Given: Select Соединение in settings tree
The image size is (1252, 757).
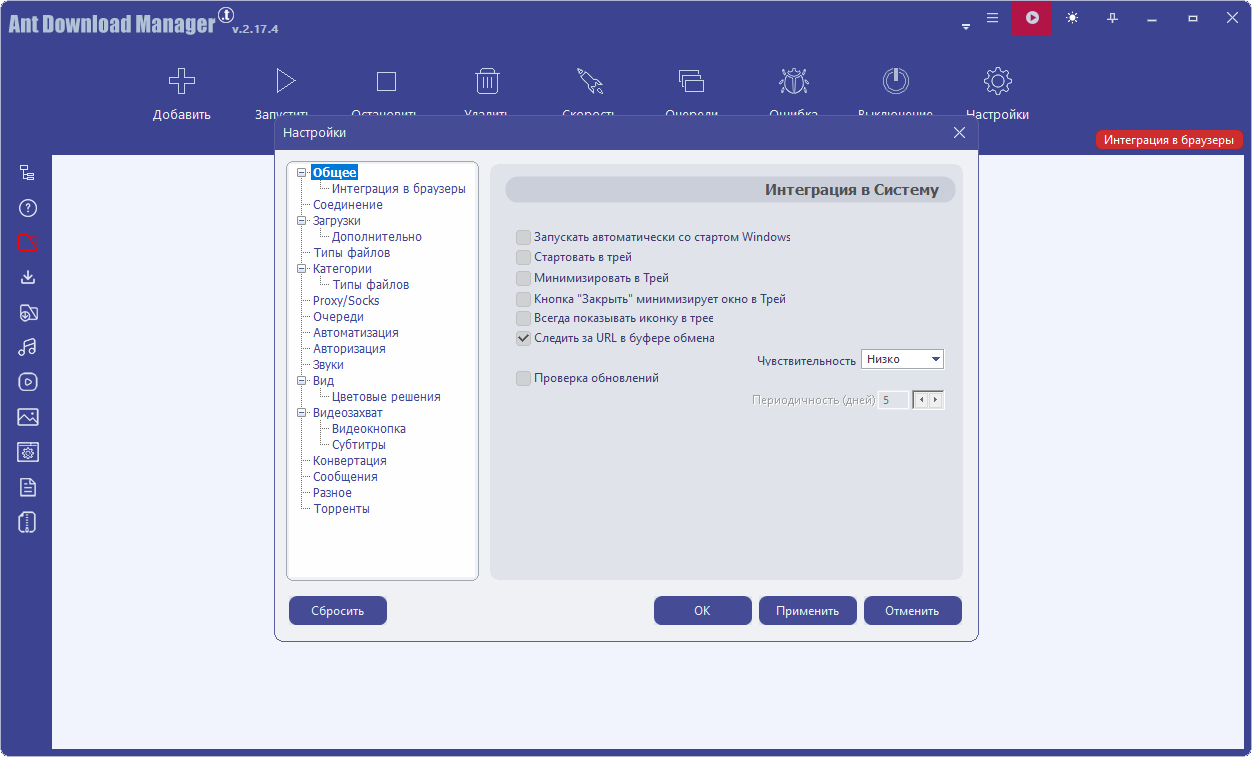Looking at the screenshot, I should (x=348, y=205).
